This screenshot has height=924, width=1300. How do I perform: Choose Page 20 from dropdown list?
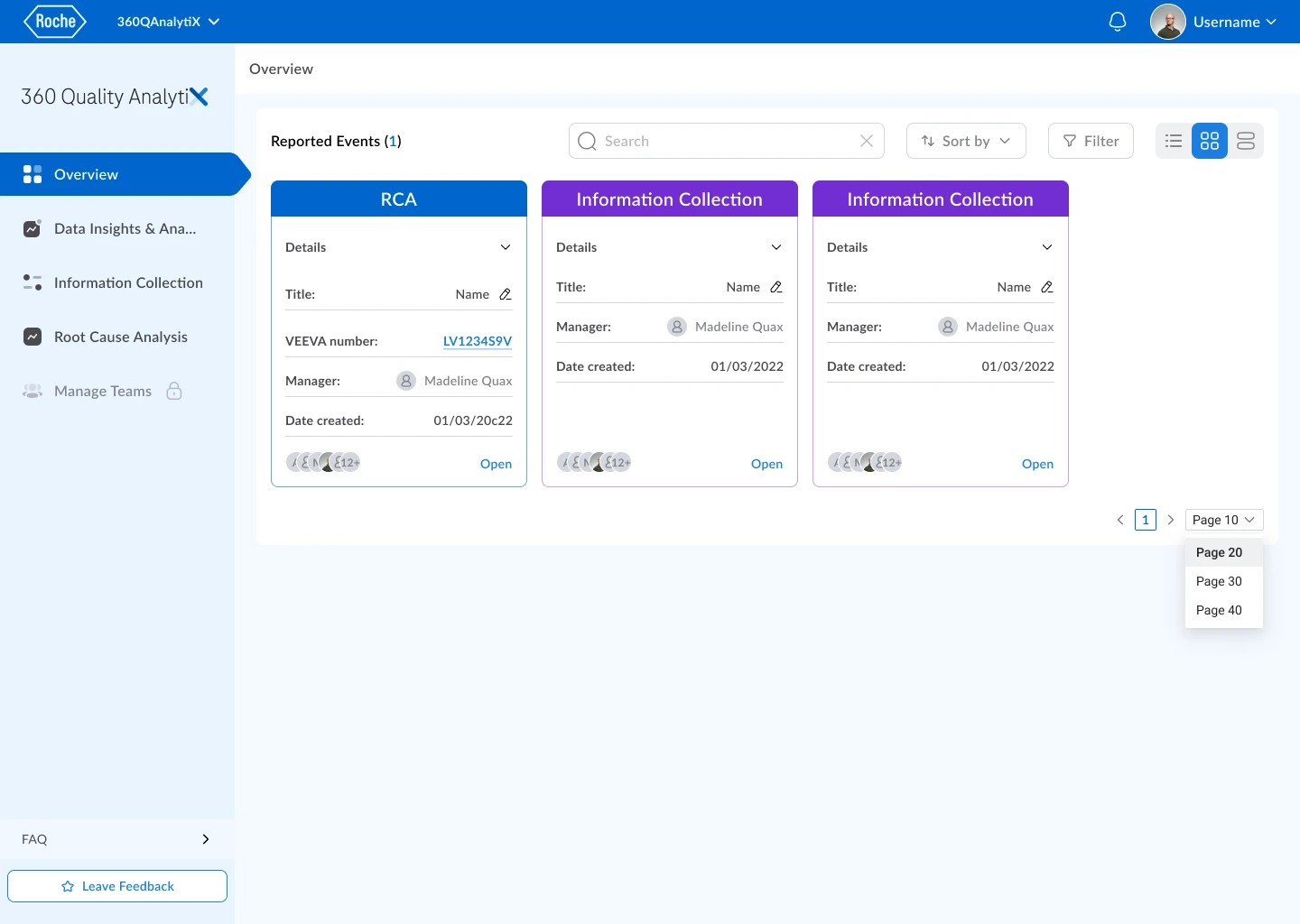pos(1224,552)
